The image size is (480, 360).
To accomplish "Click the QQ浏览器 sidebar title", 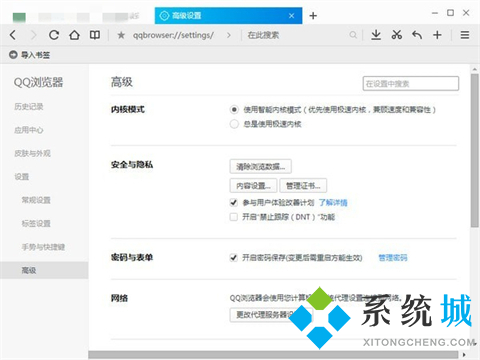I will pyautogui.click(x=38, y=82).
